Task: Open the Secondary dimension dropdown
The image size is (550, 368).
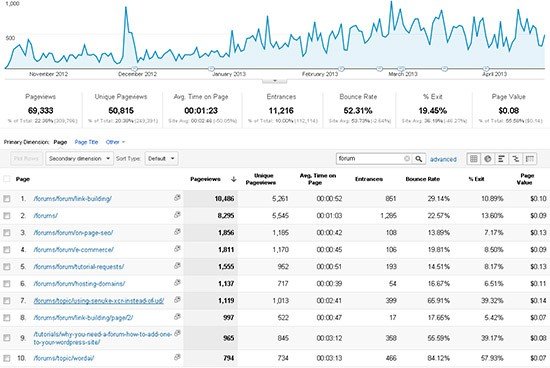Action: [79, 159]
